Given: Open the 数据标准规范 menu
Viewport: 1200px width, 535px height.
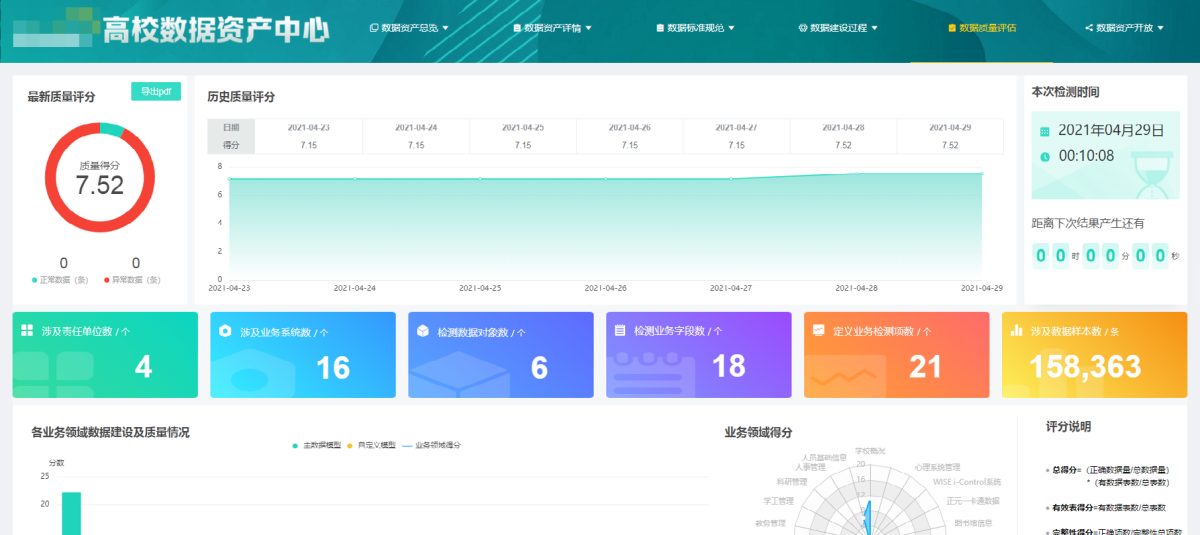Looking at the screenshot, I should click(x=696, y=28).
